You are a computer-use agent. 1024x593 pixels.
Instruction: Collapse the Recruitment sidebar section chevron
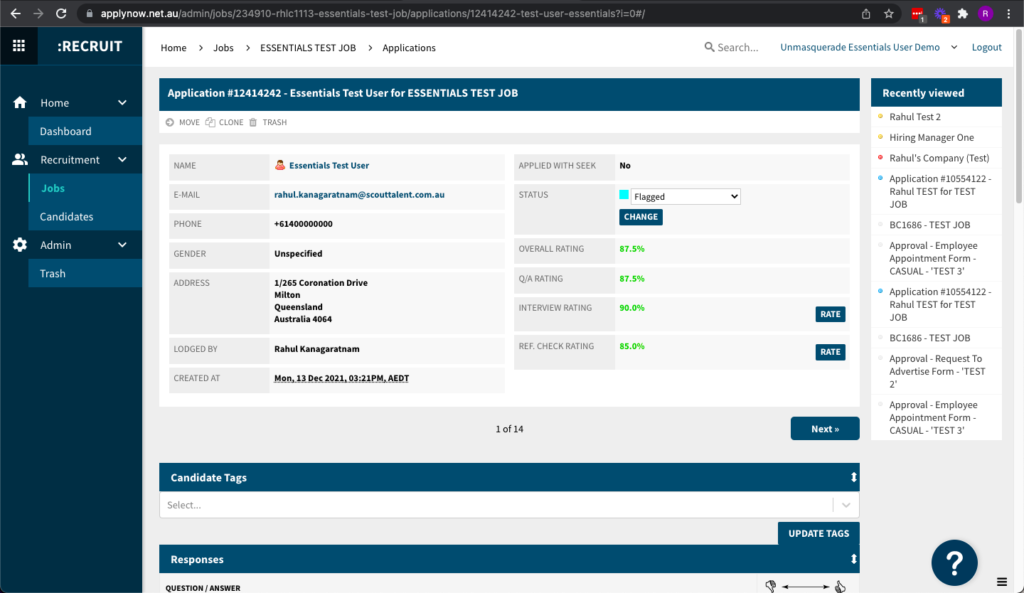tap(122, 159)
